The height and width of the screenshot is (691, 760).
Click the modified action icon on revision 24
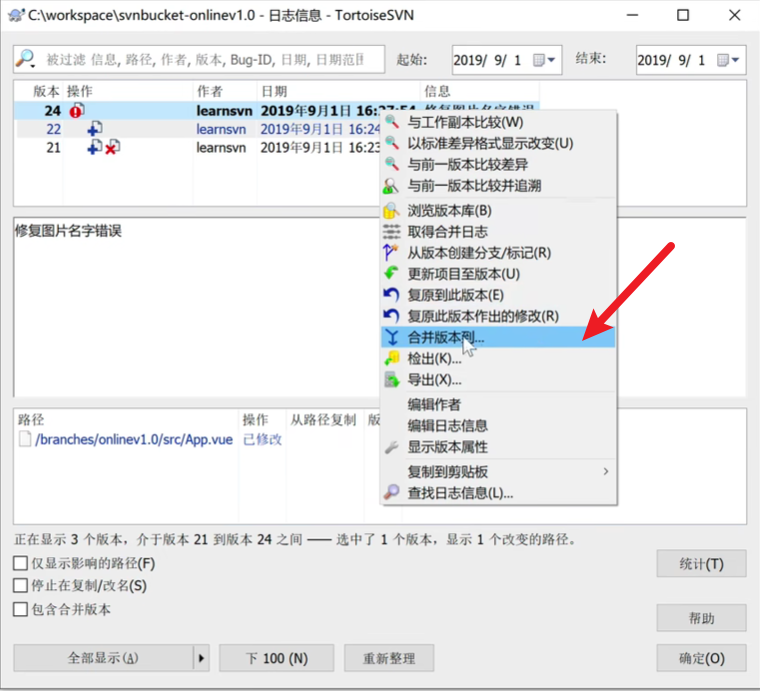coord(76,110)
